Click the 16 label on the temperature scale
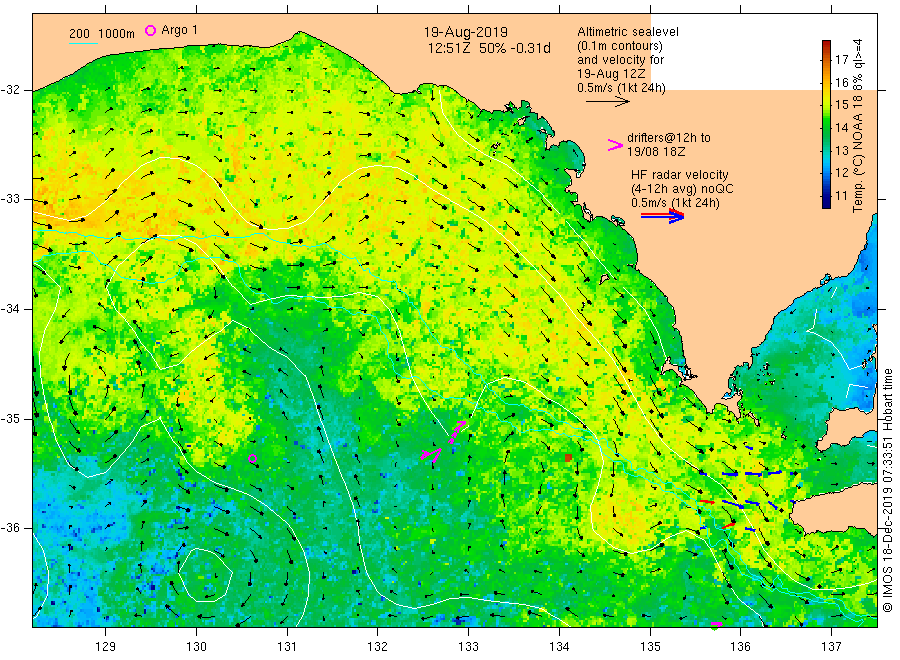900x660 pixels. click(x=841, y=83)
